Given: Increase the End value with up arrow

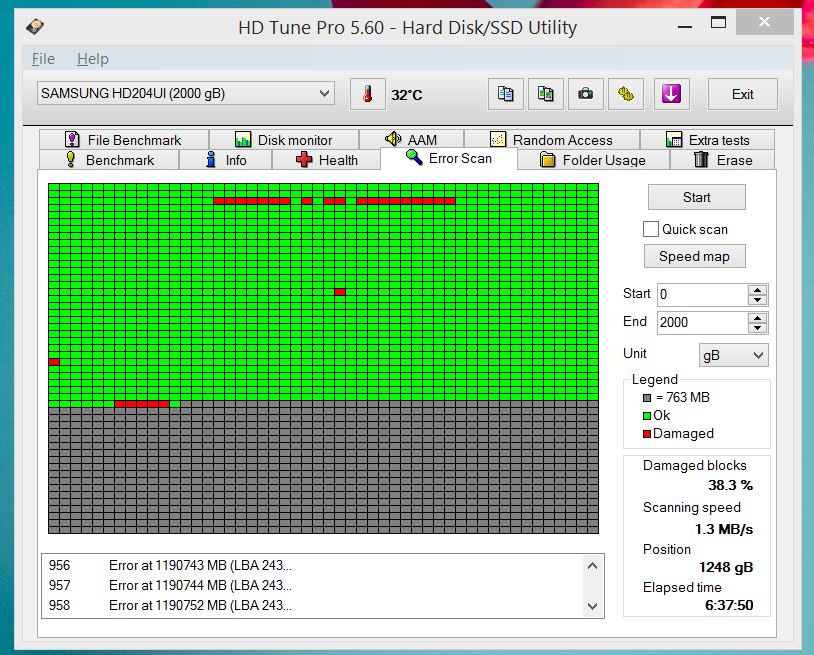Looking at the screenshot, I should point(757,318).
